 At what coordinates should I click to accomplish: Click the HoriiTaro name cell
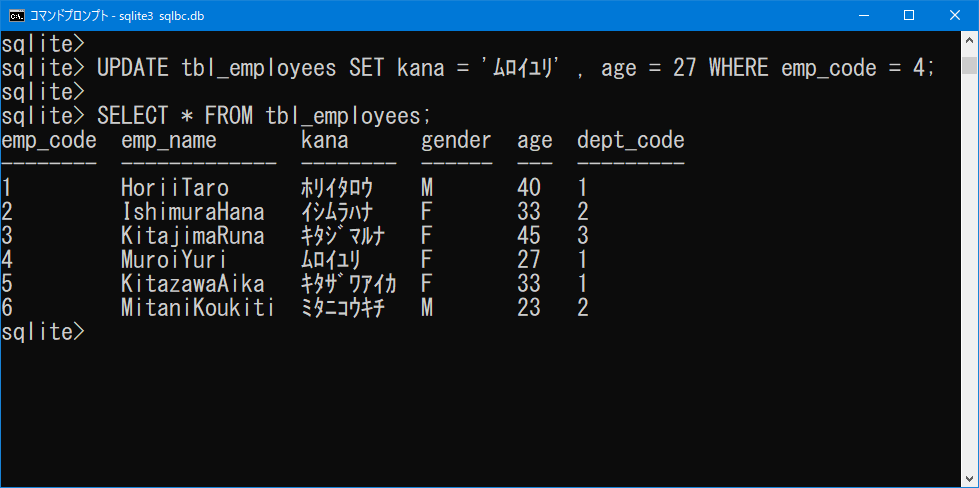coord(175,188)
